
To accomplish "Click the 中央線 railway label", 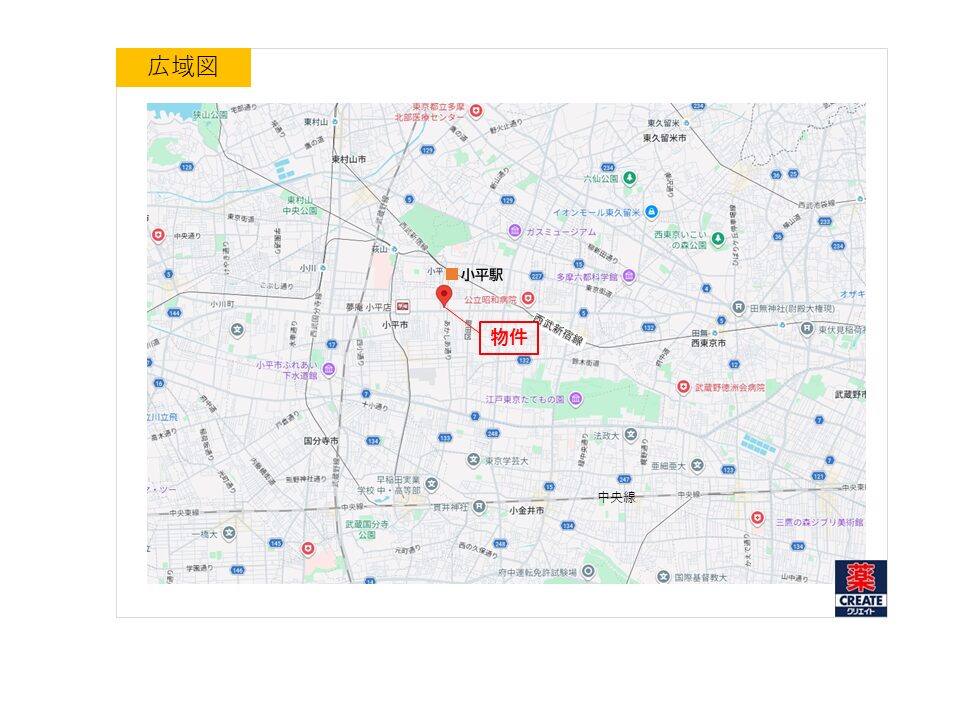I will click(x=617, y=497).
